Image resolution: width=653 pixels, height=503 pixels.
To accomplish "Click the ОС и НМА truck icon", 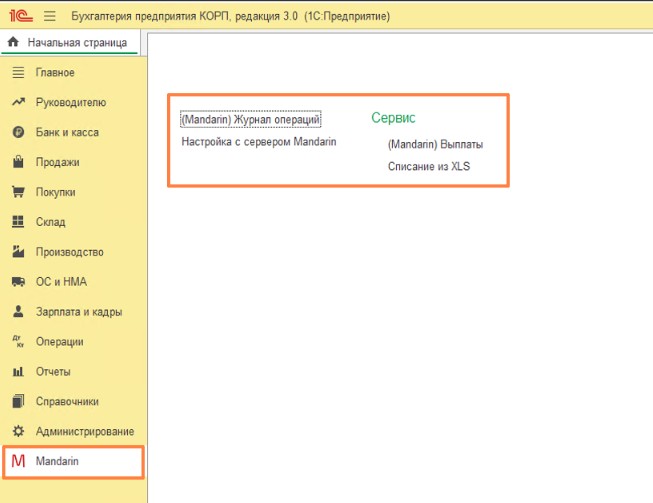I will tap(18, 282).
